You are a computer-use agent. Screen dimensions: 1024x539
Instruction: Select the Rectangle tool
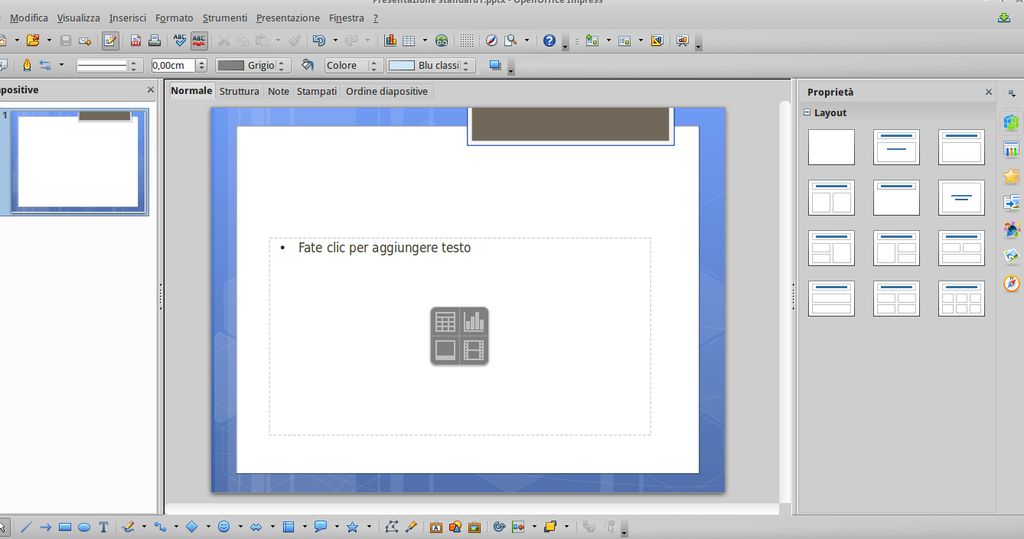[65, 527]
